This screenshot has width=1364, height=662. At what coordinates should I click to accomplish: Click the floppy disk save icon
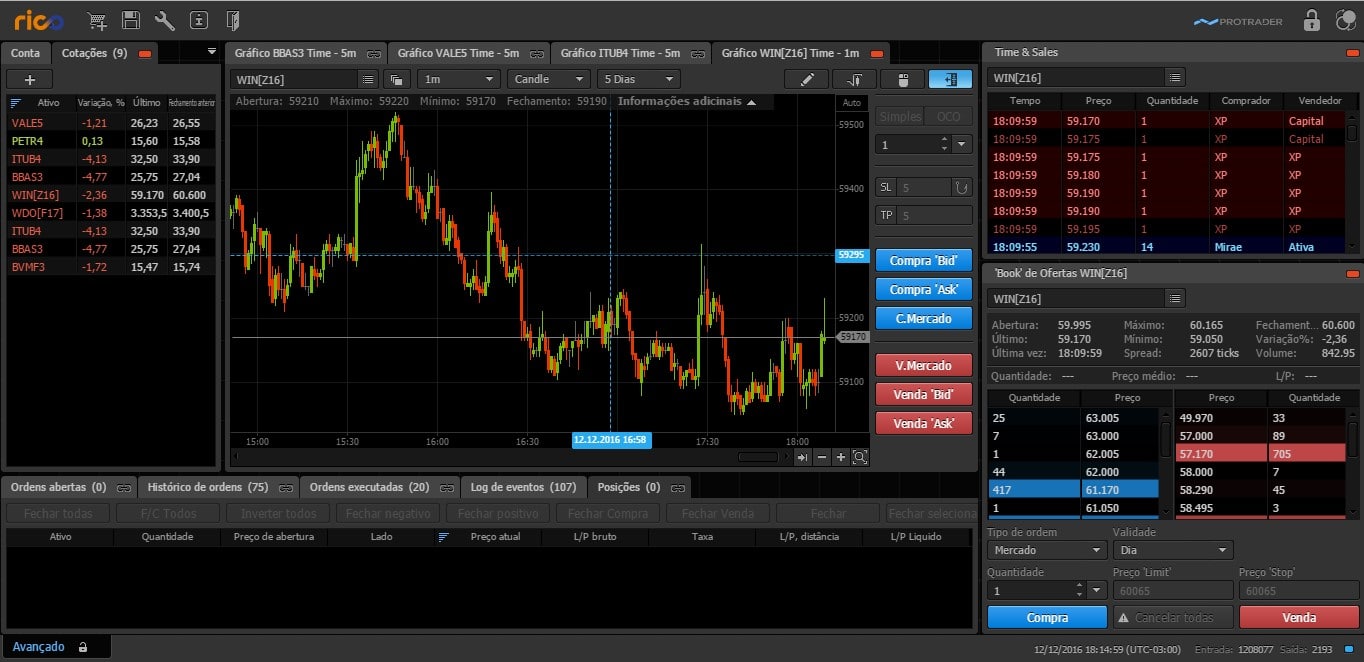point(131,20)
